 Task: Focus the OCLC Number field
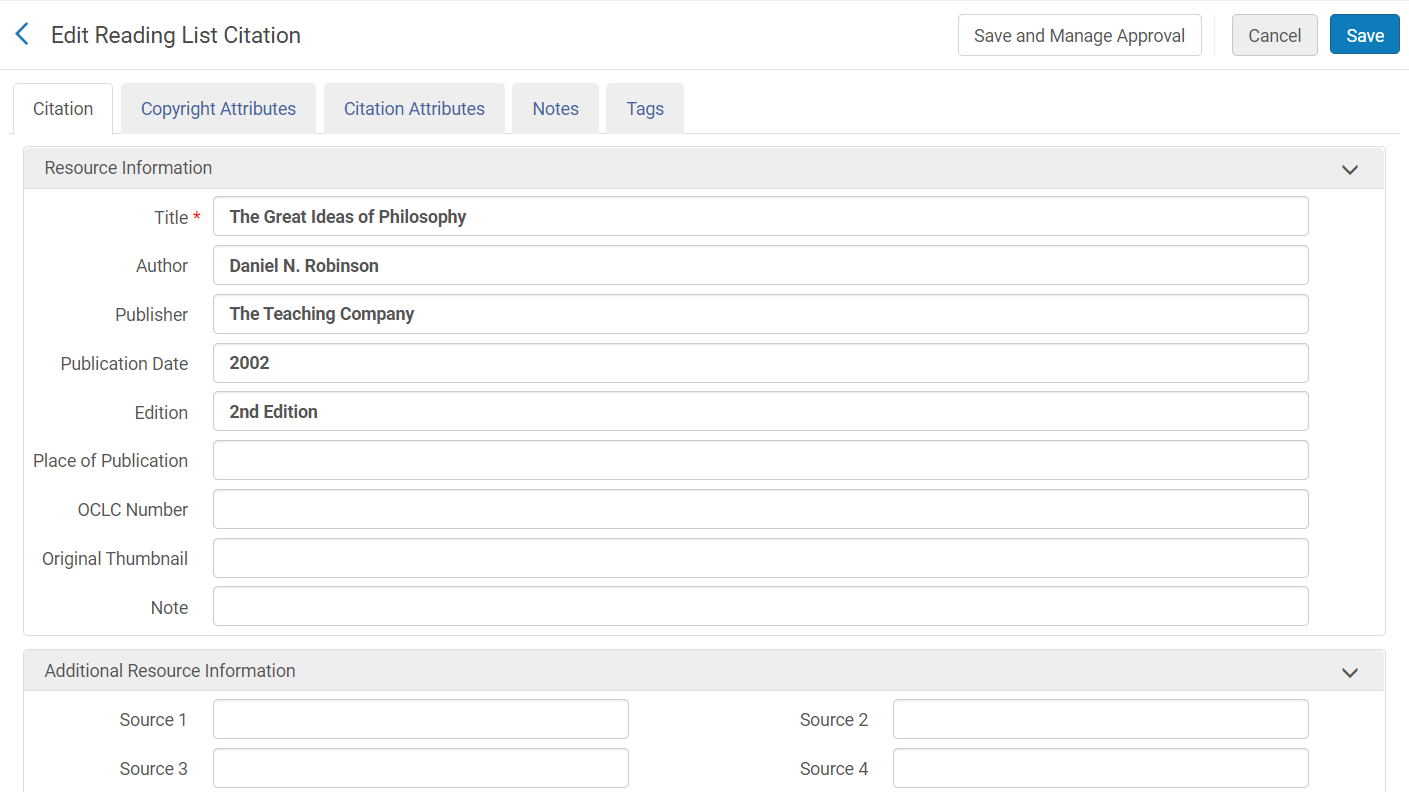click(x=760, y=510)
